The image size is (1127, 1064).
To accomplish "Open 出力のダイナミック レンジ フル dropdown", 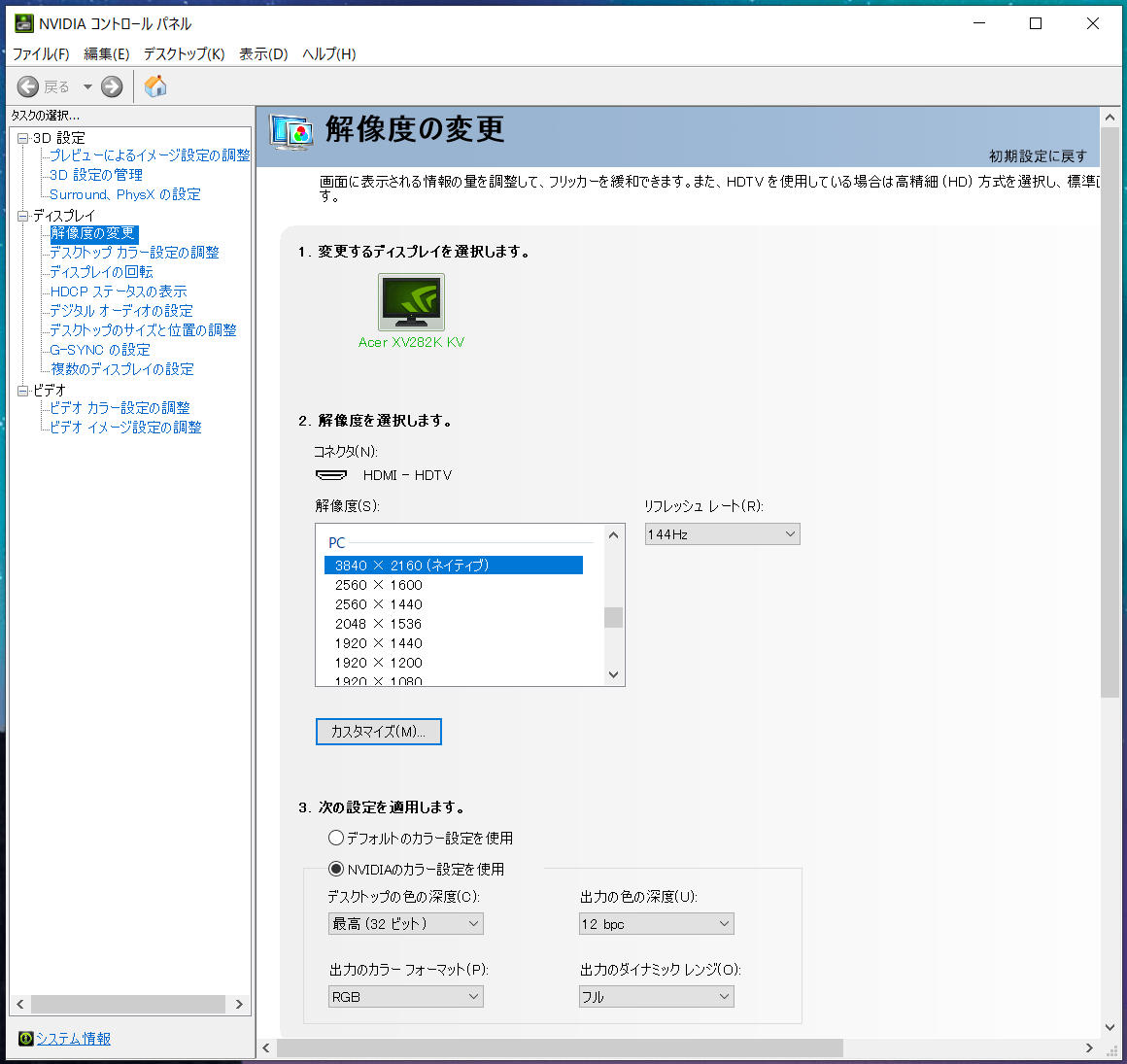I will coord(656,997).
